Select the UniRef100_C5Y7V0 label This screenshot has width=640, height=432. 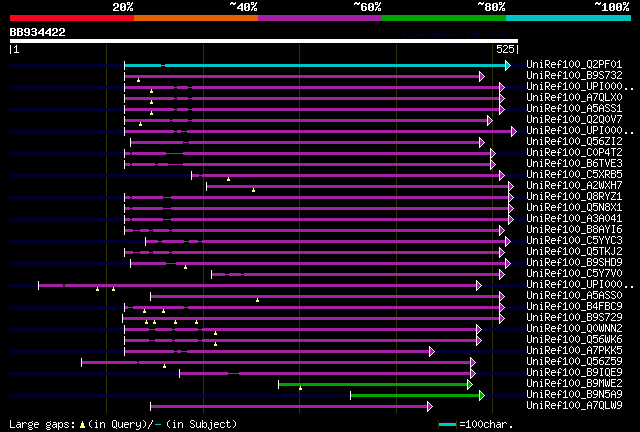[x=574, y=274]
